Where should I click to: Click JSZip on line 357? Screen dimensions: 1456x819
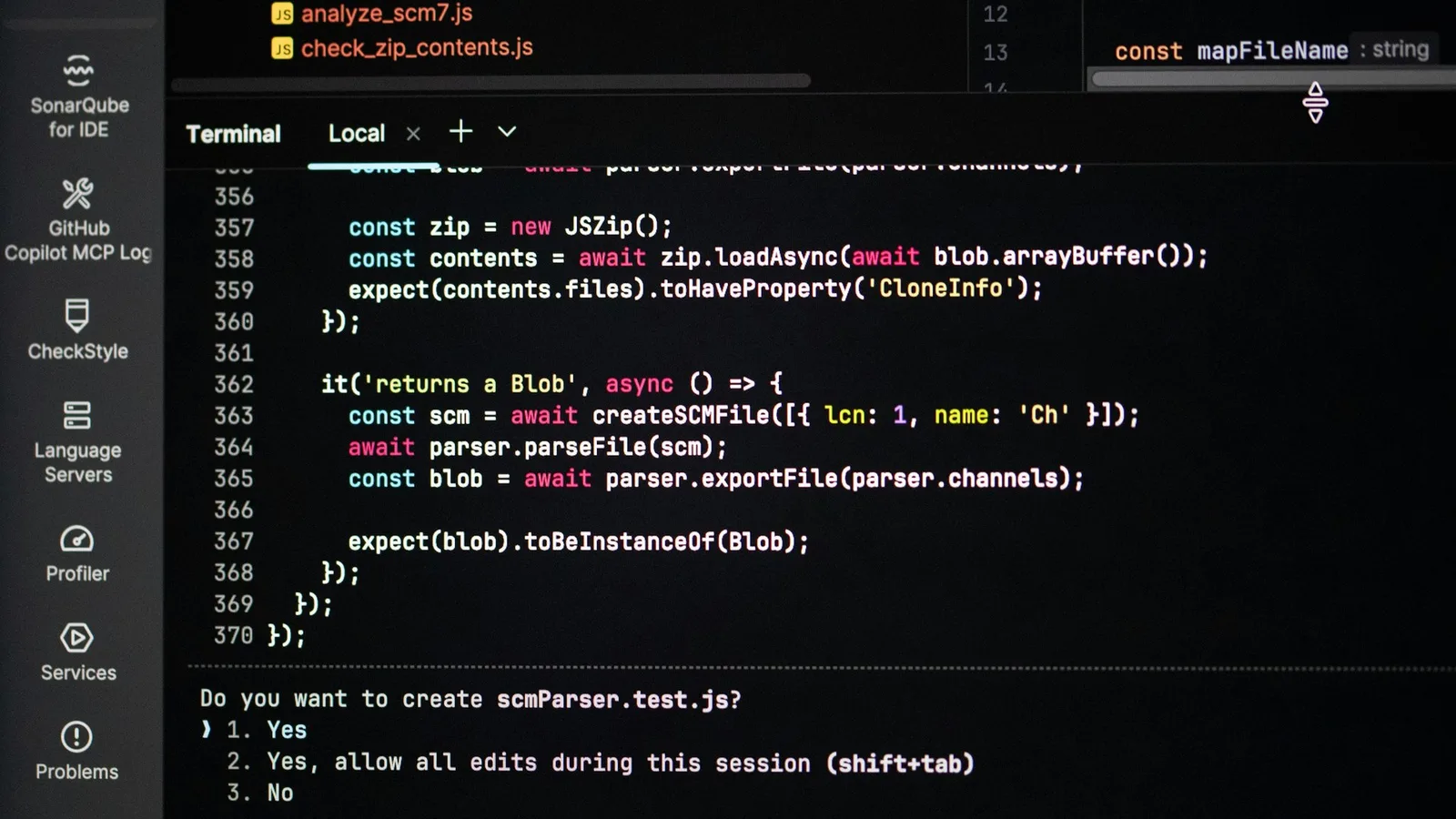pos(598,226)
